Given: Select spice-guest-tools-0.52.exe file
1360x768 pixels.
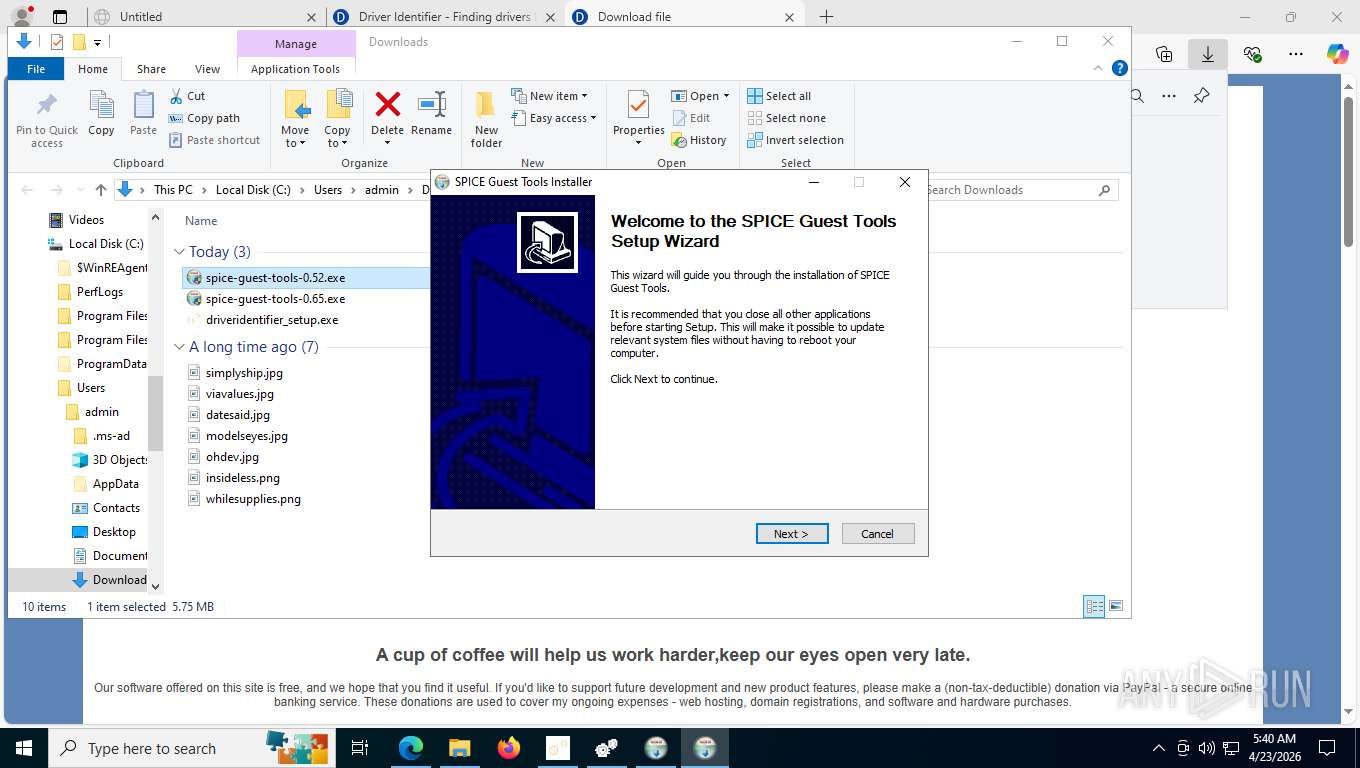Looking at the screenshot, I should pyautogui.click(x=275, y=278).
